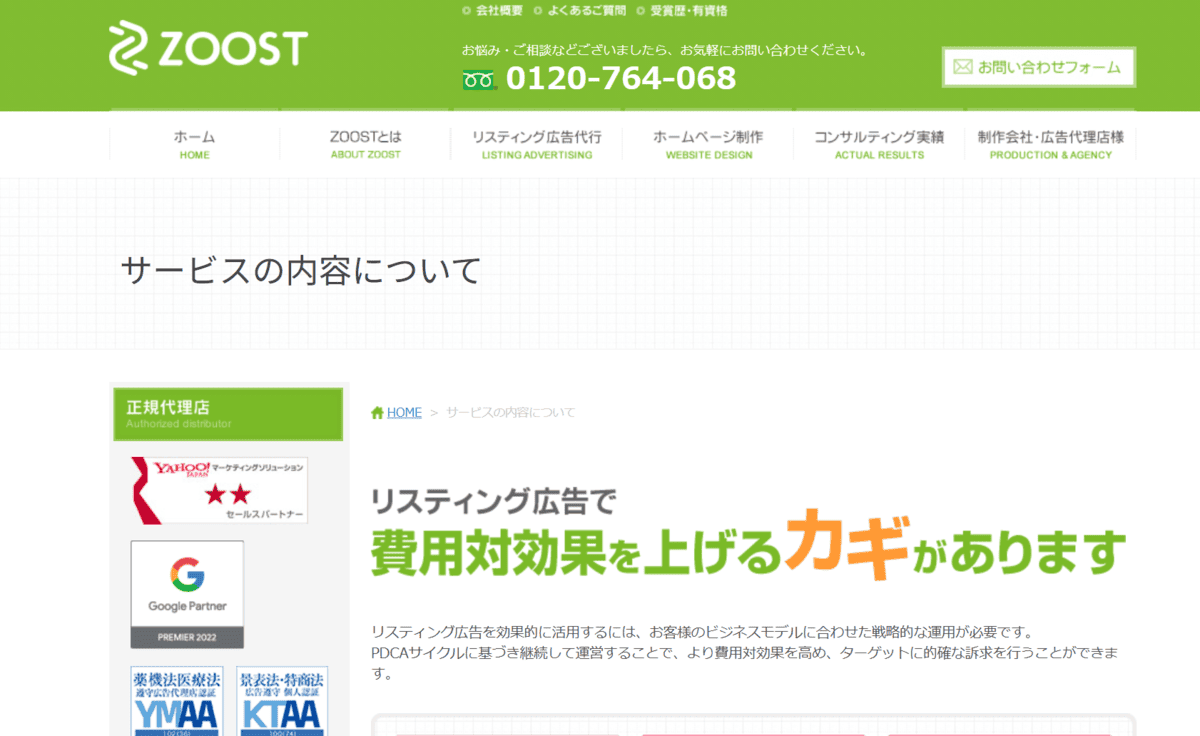Click the KTAA certification badge
The height and width of the screenshot is (736, 1200).
pos(282,700)
